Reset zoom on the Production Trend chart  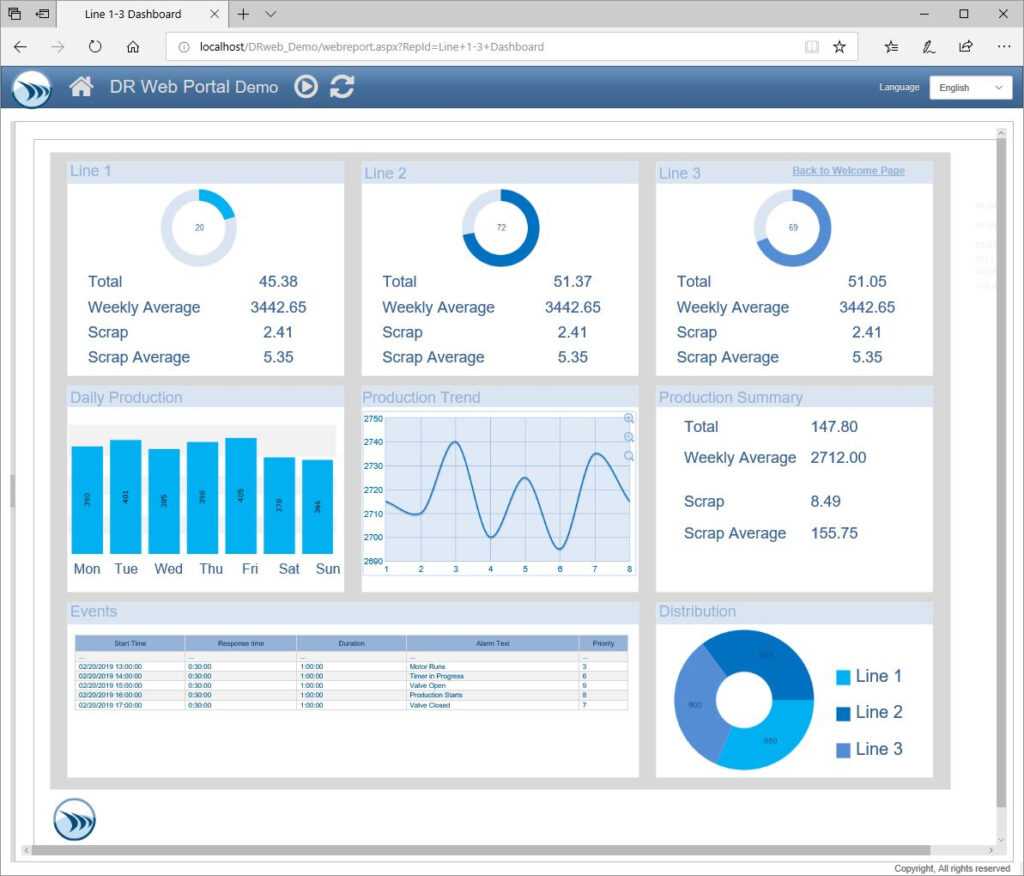(x=628, y=456)
